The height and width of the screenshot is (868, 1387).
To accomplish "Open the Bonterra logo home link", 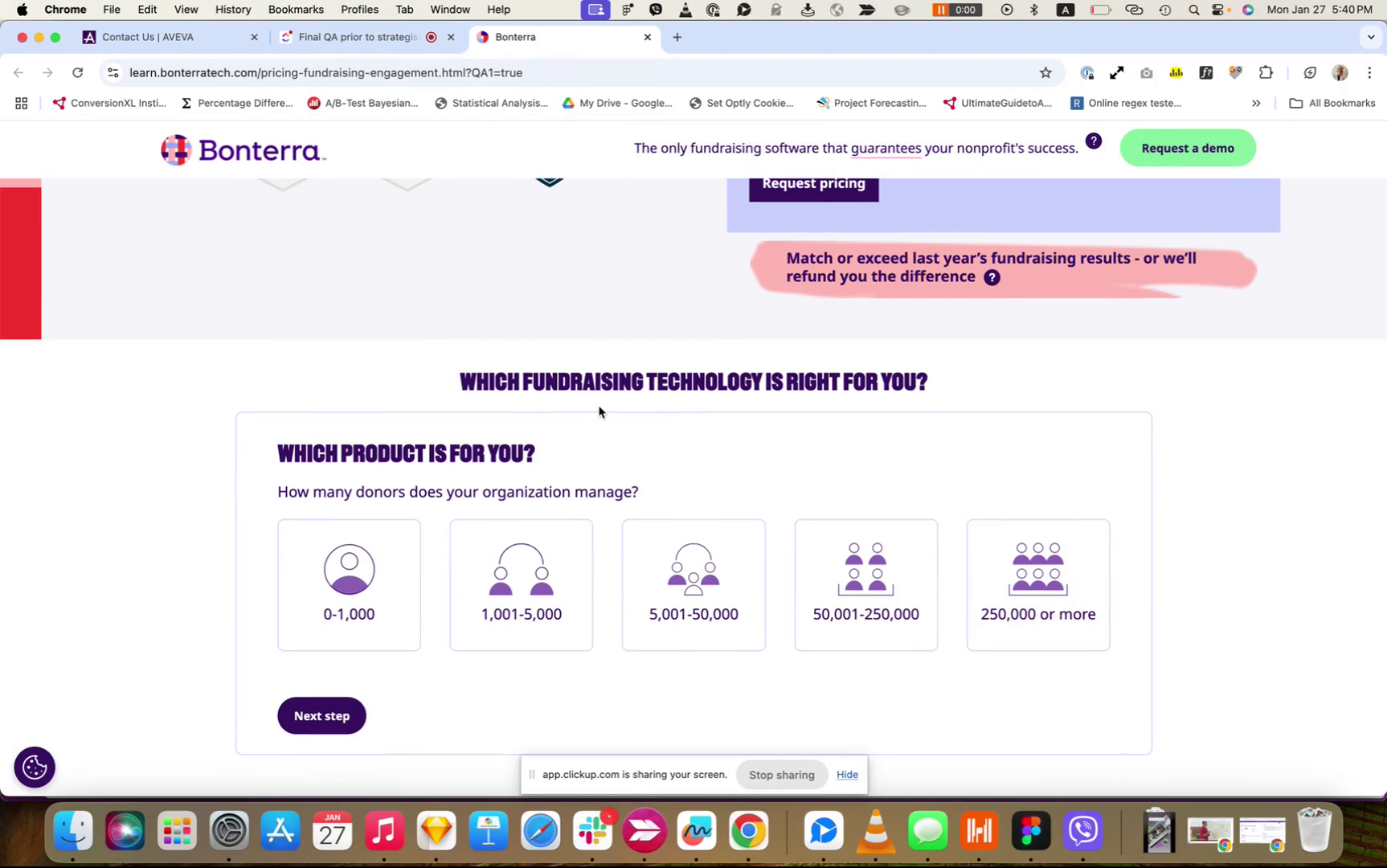I will (x=243, y=149).
